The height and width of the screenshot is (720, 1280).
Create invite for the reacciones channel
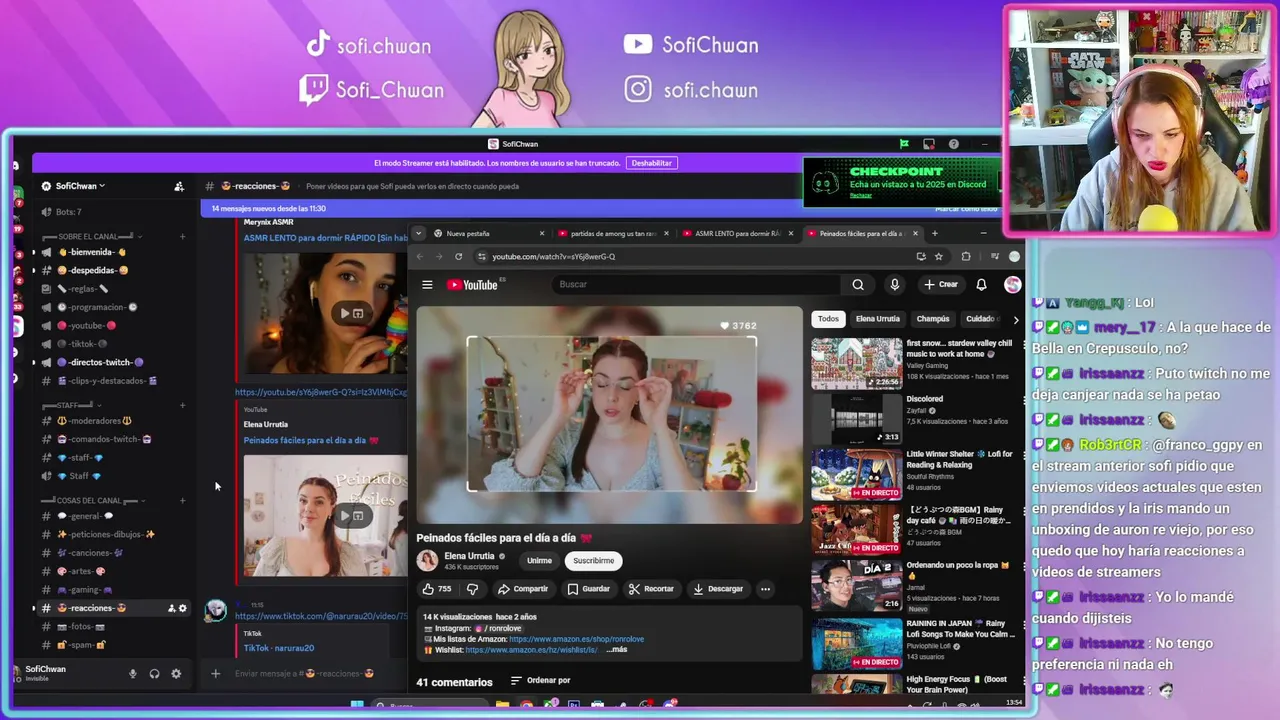(171, 608)
